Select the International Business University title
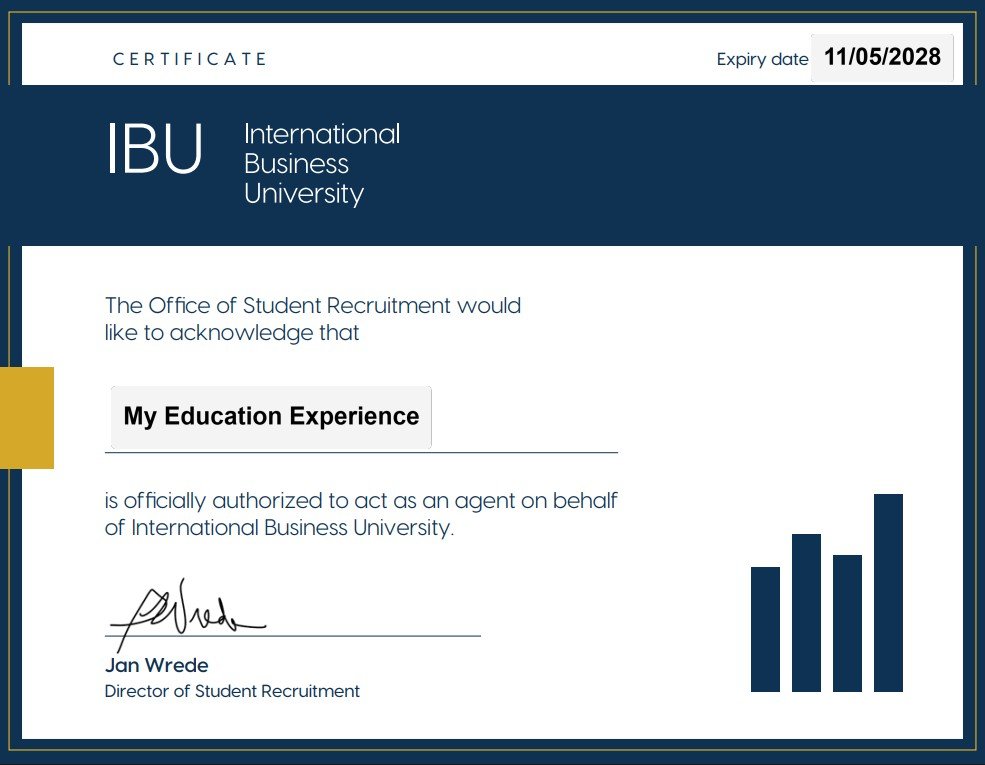Image resolution: width=985 pixels, height=765 pixels. tap(322, 163)
